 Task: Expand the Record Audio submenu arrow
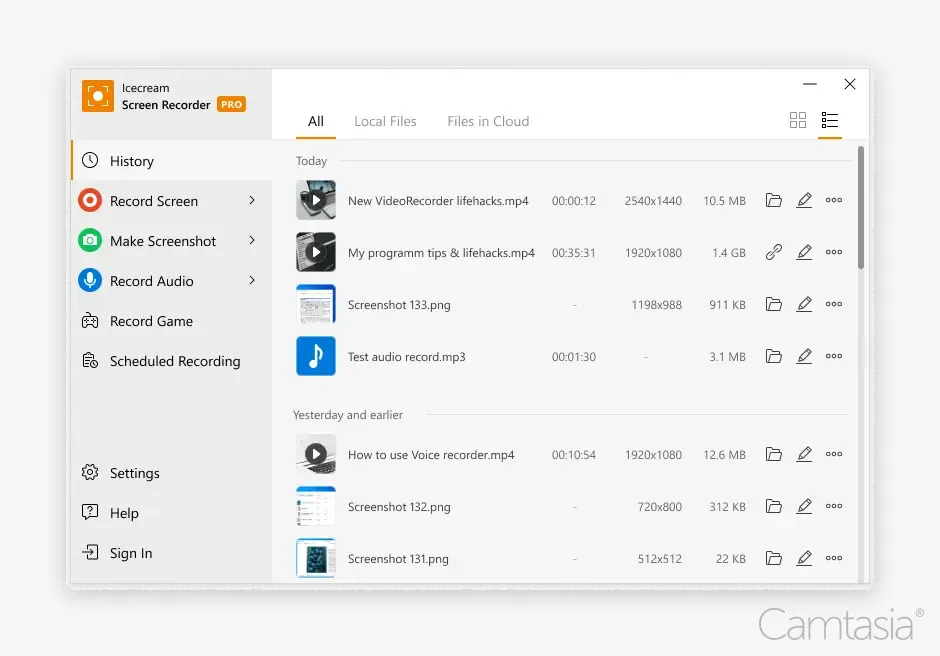[x=252, y=280]
